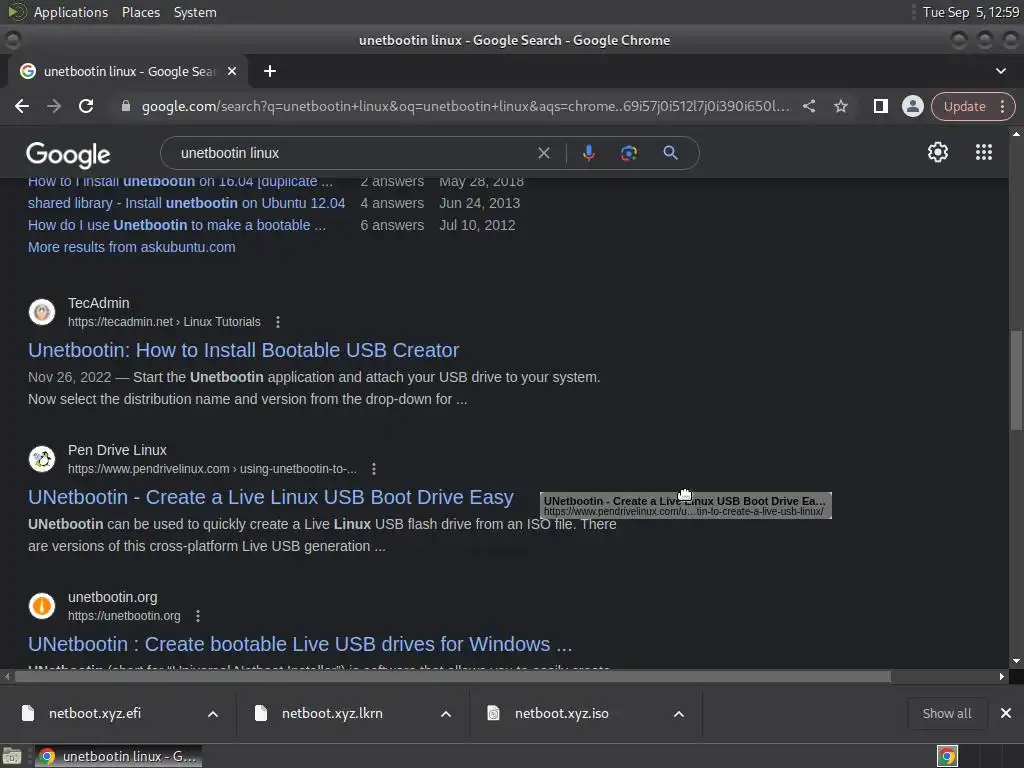Viewport: 1024px width, 768px height.
Task: Open 'Unetbootin: How to Install Bootable USB Creator'
Action: click(244, 350)
